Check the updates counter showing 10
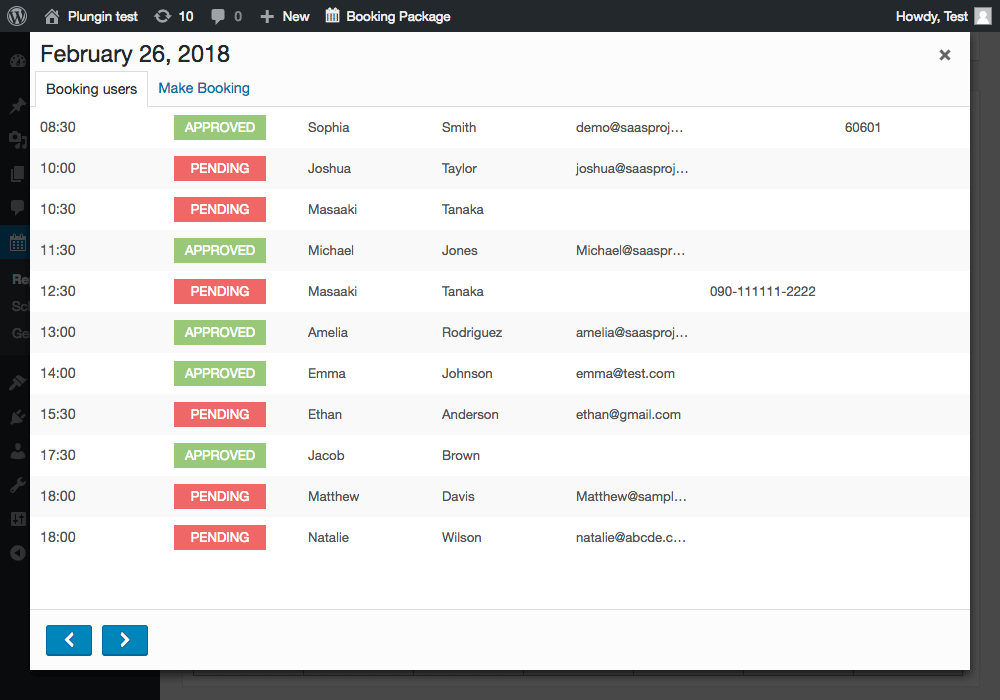Viewport: 1000px width, 700px height. [x=174, y=15]
